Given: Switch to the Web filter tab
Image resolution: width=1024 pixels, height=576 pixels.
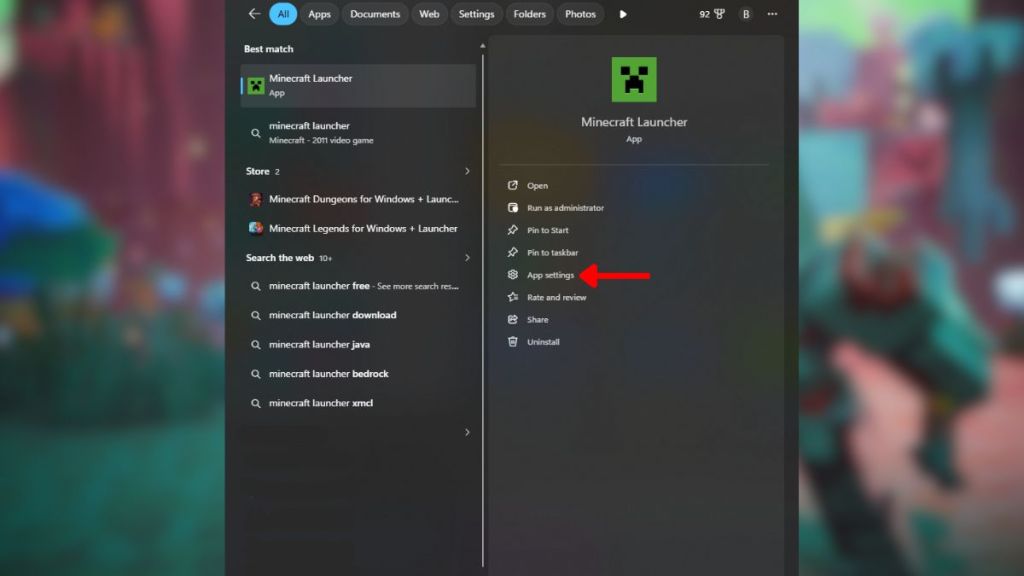Looking at the screenshot, I should pyautogui.click(x=429, y=14).
